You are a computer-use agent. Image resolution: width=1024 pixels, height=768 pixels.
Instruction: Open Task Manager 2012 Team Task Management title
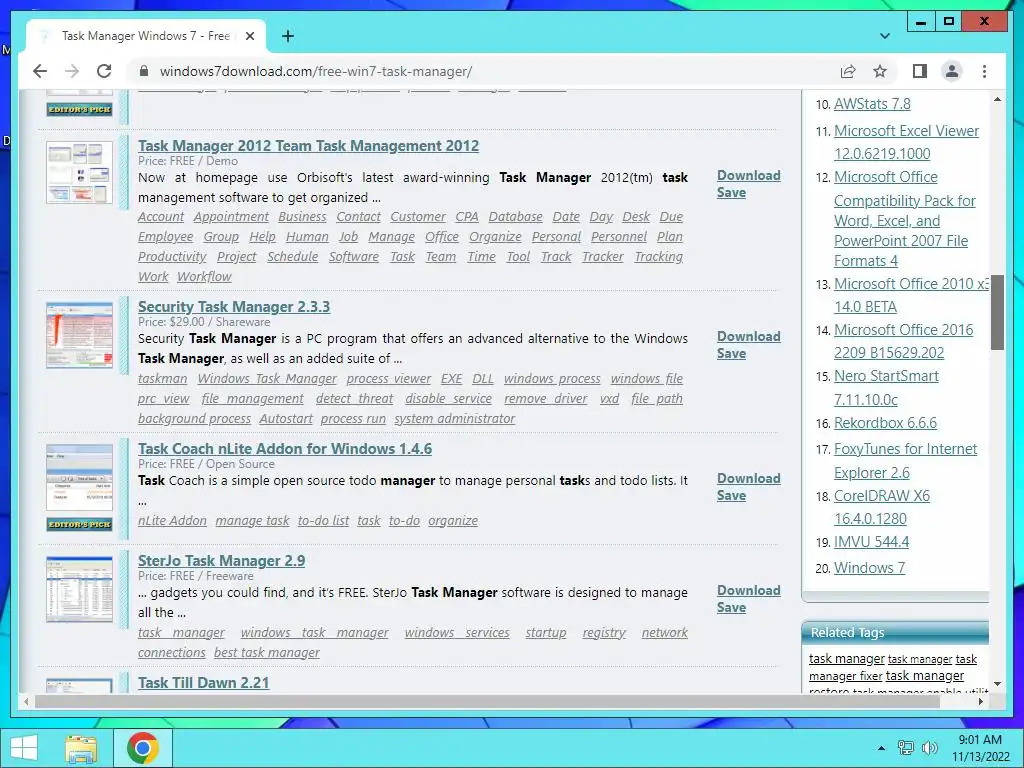308,146
